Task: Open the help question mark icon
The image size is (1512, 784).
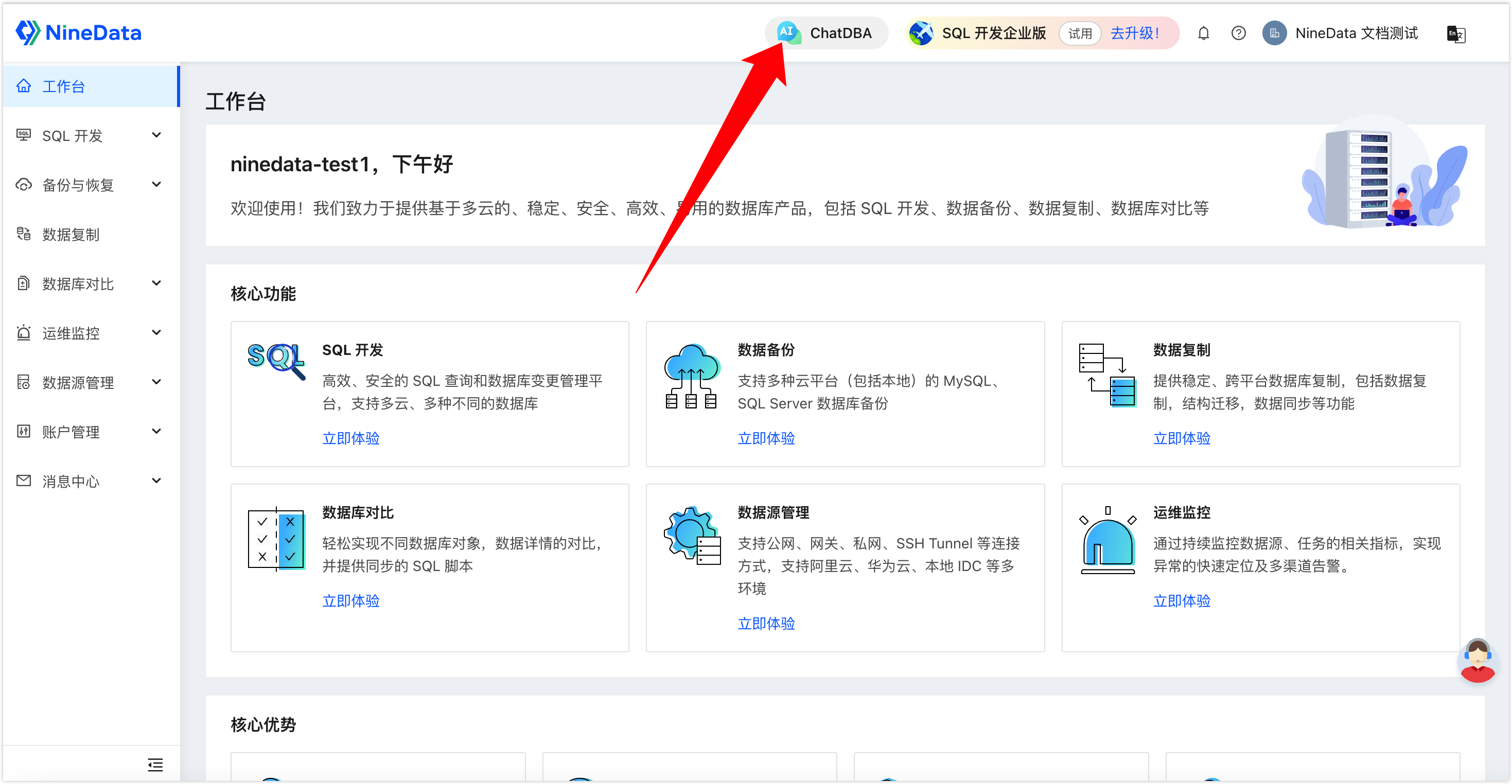Action: tap(1238, 33)
